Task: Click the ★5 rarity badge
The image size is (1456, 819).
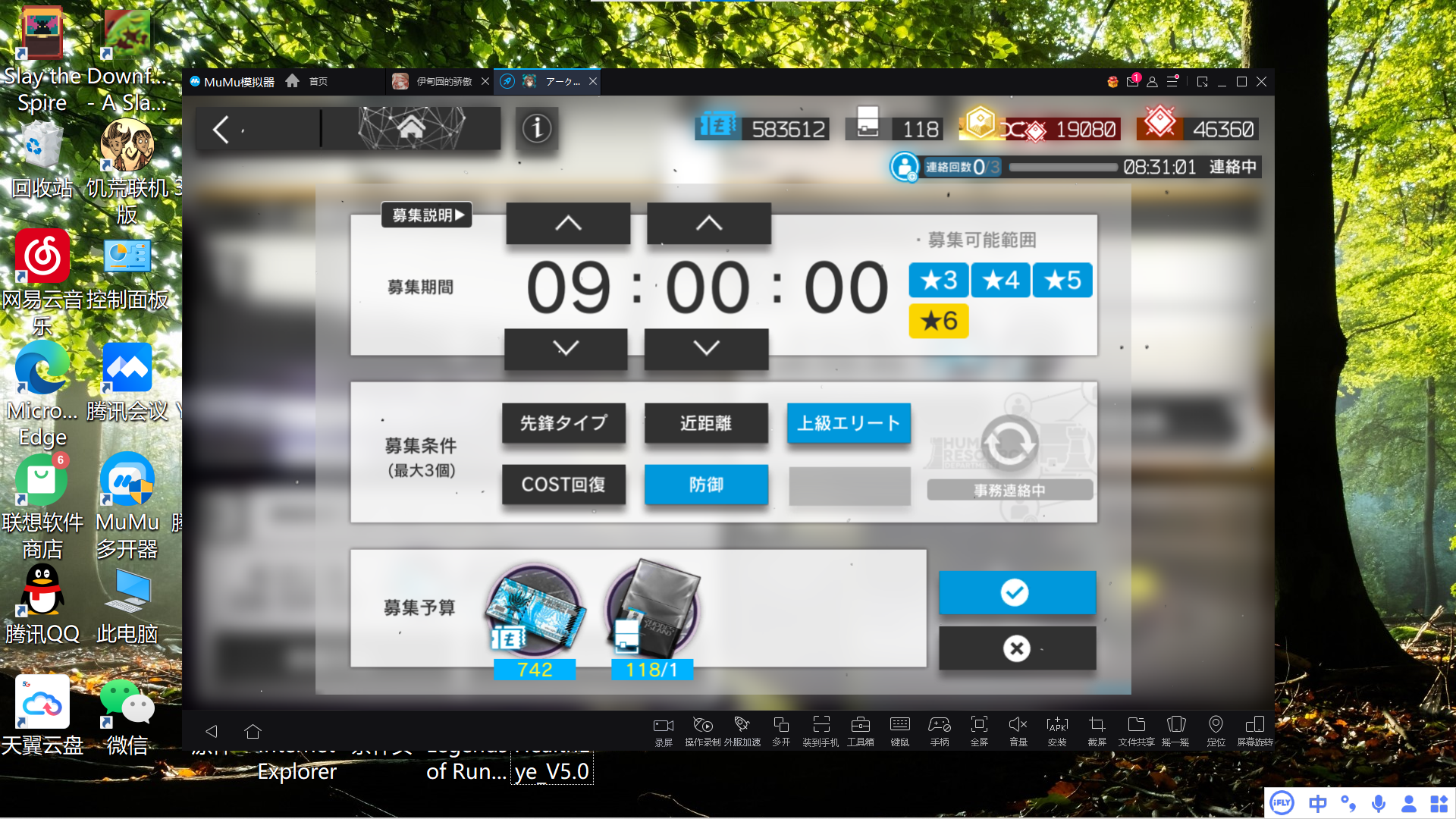Action: pos(1062,281)
